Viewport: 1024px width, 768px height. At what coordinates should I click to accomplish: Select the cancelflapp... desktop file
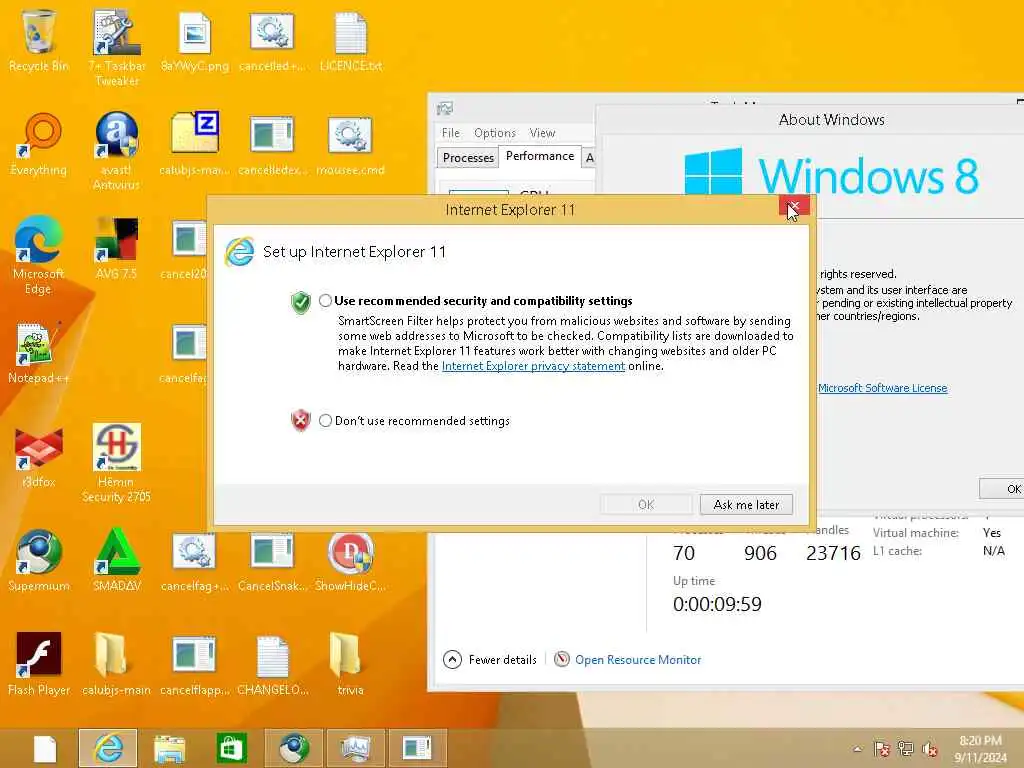click(195, 664)
